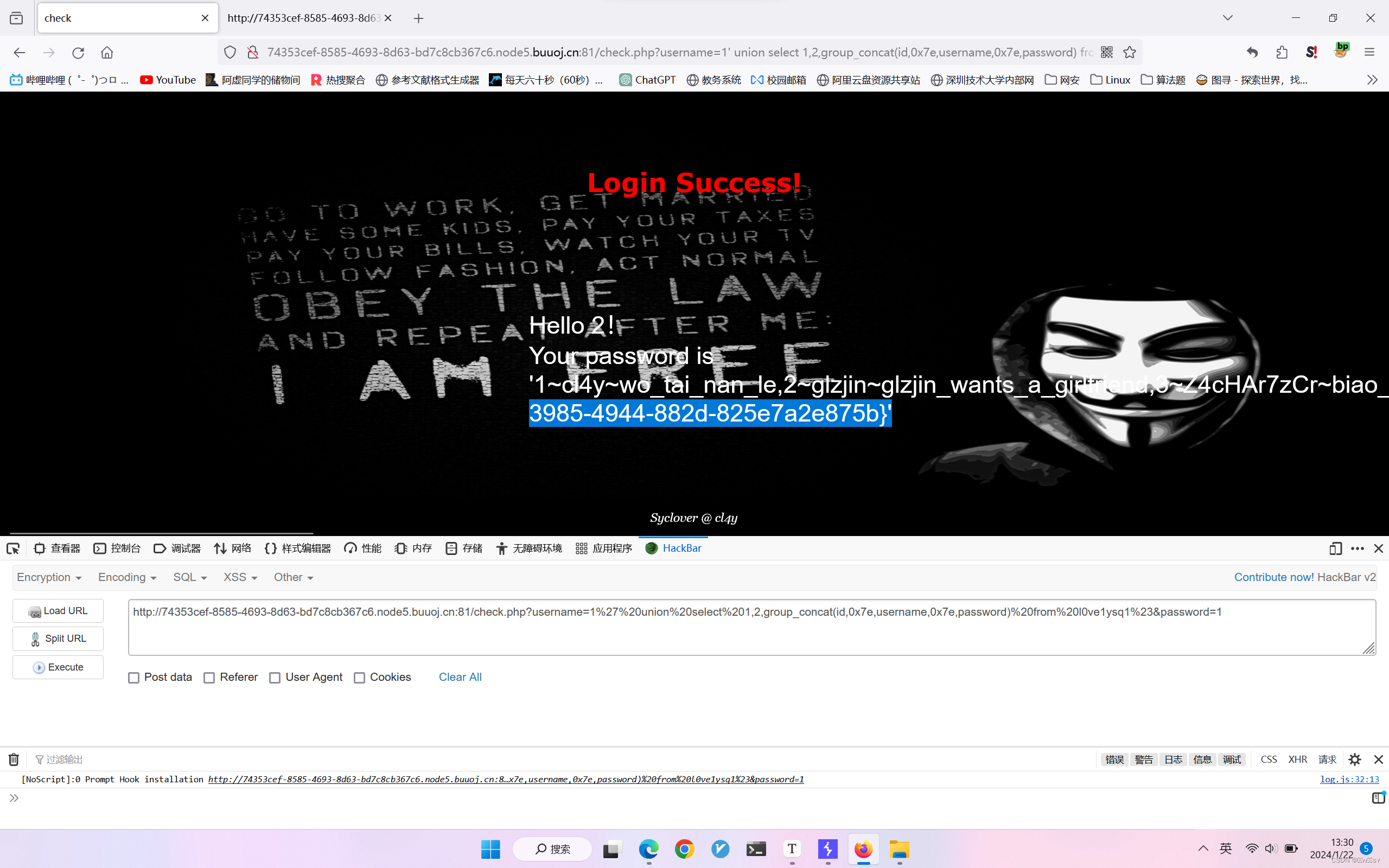Viewport: 1389px width, 868px height.
Task: Reload the current page
Action: (78, 52)
